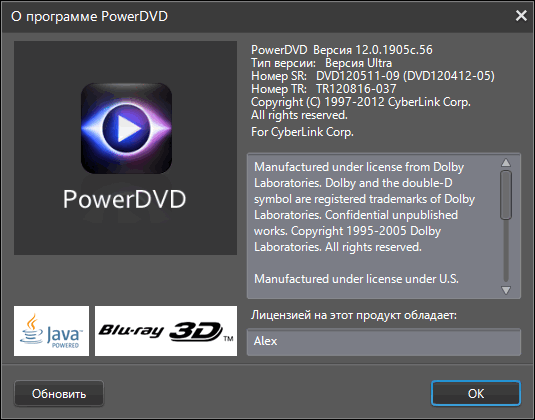The height and width of the screenshot is (420, 535).
Task: Confirm with the OK button
Action: (x=476, y=393)
